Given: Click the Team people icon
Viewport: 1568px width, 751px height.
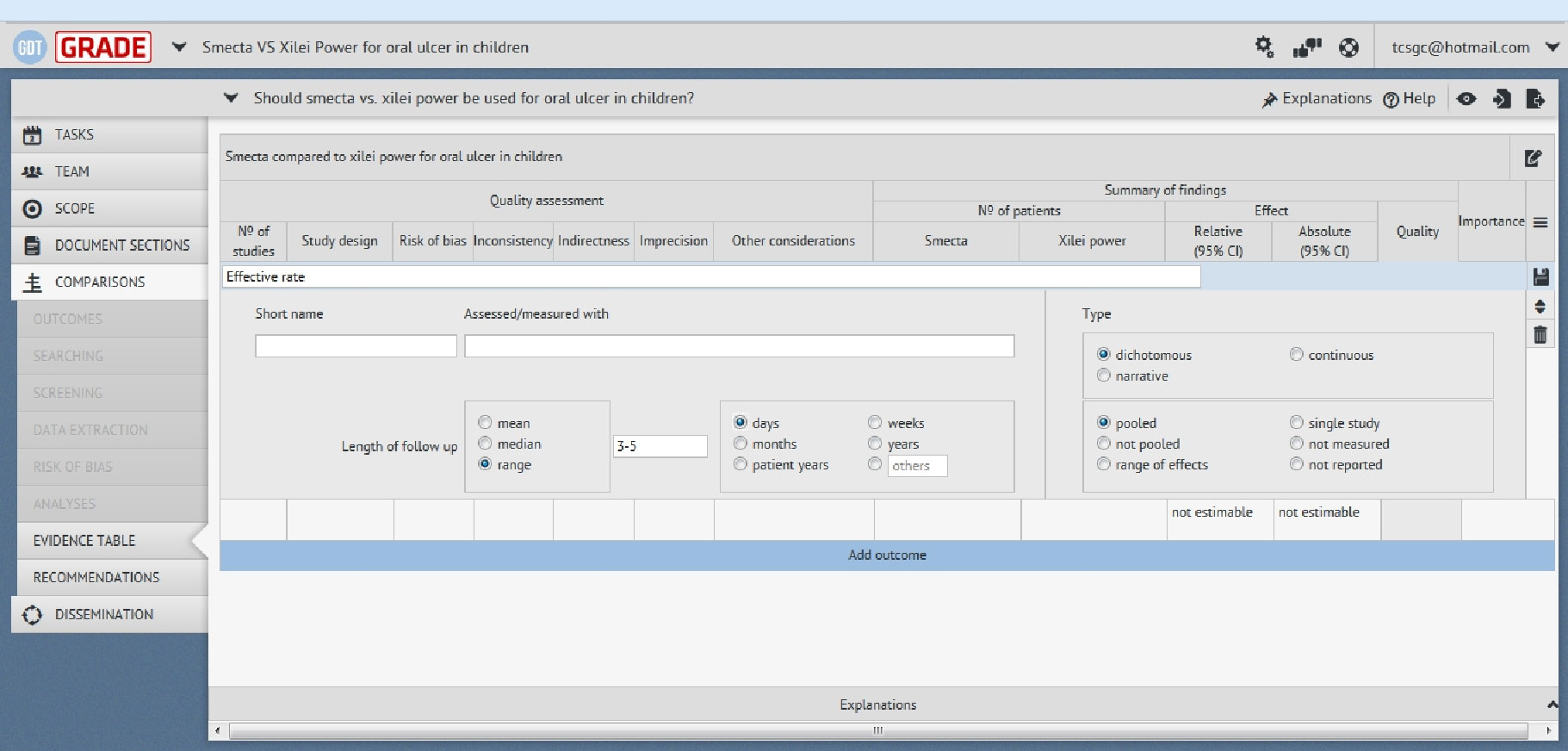Looking at the screenshot, I should coord(32,171).
